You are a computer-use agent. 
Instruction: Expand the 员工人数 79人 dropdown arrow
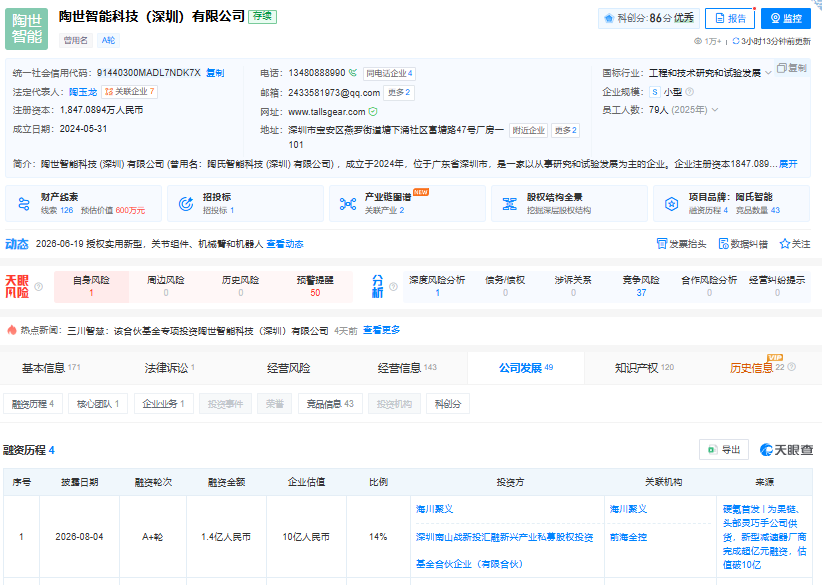(x=715, y=110)
